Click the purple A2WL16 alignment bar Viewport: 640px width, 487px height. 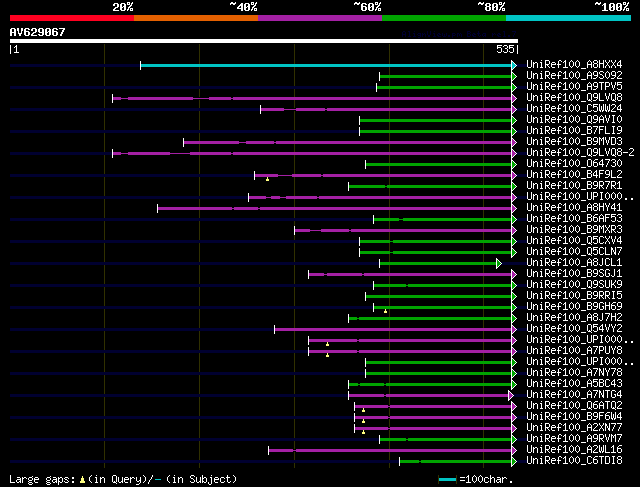[x=390, y=451]
